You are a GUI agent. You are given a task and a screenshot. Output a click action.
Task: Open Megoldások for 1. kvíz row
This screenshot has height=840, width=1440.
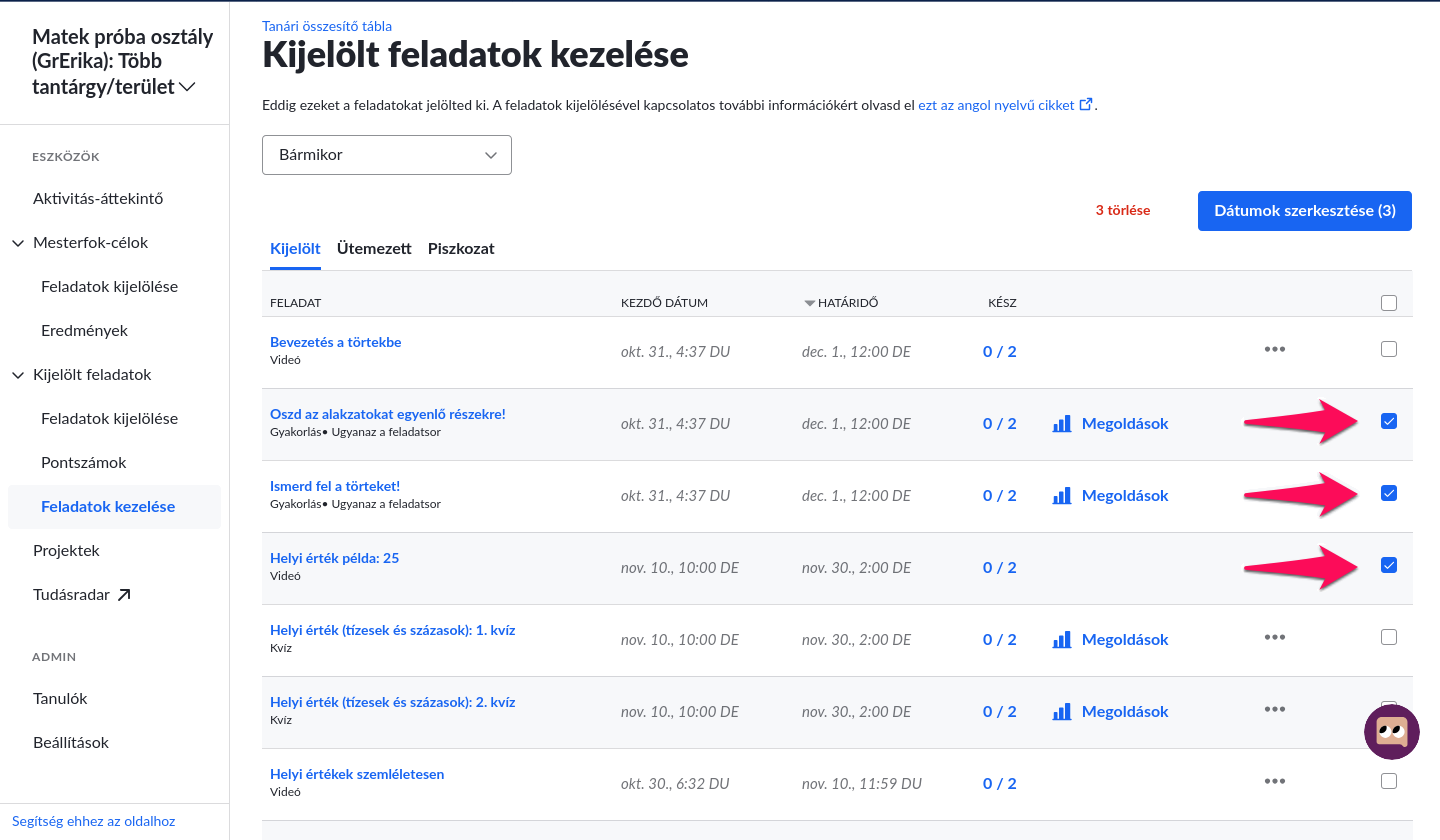1125,640
